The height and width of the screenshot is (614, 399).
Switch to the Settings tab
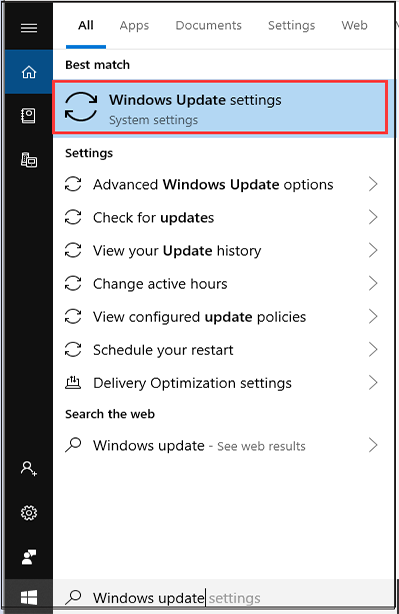point(291,25)
